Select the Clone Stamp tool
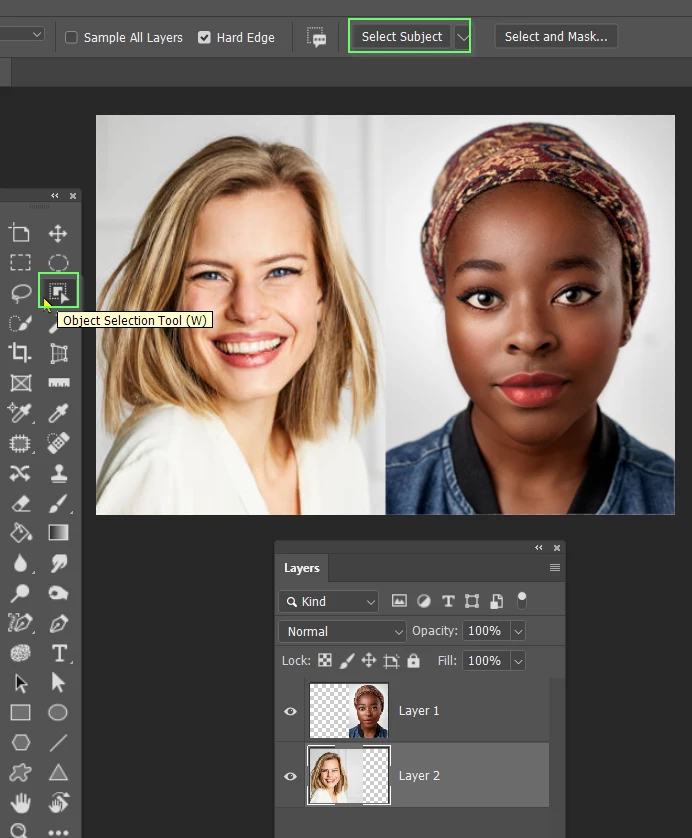 (x=58, y=473)
